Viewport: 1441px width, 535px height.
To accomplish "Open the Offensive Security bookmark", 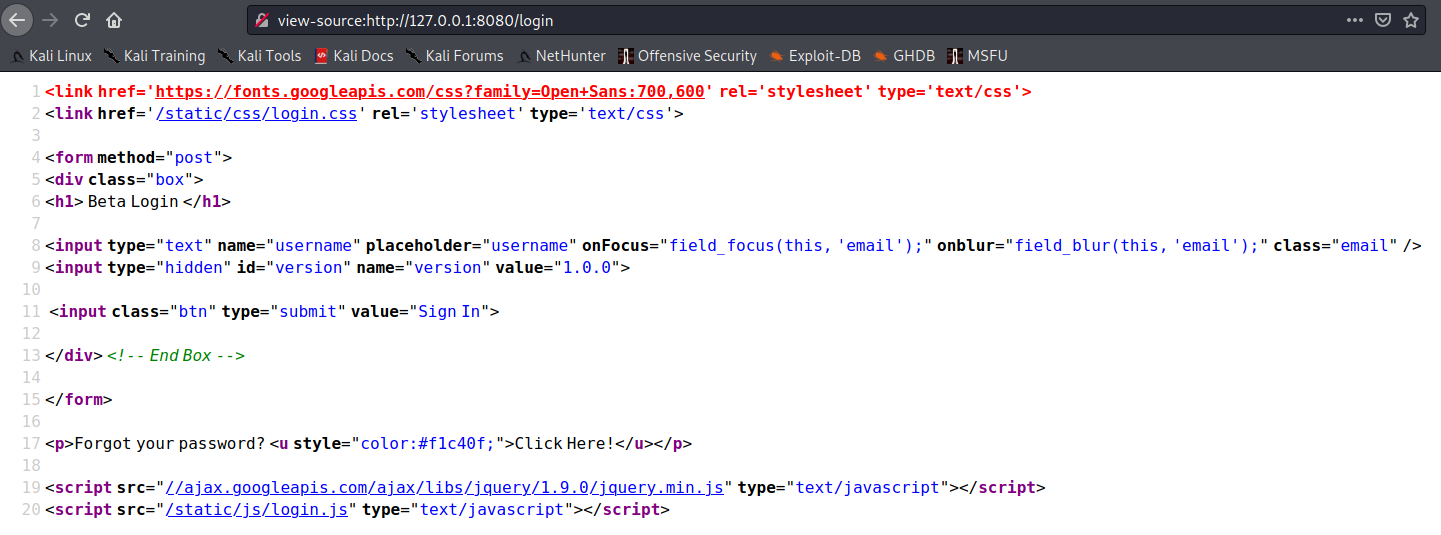I will coord(687,56).
